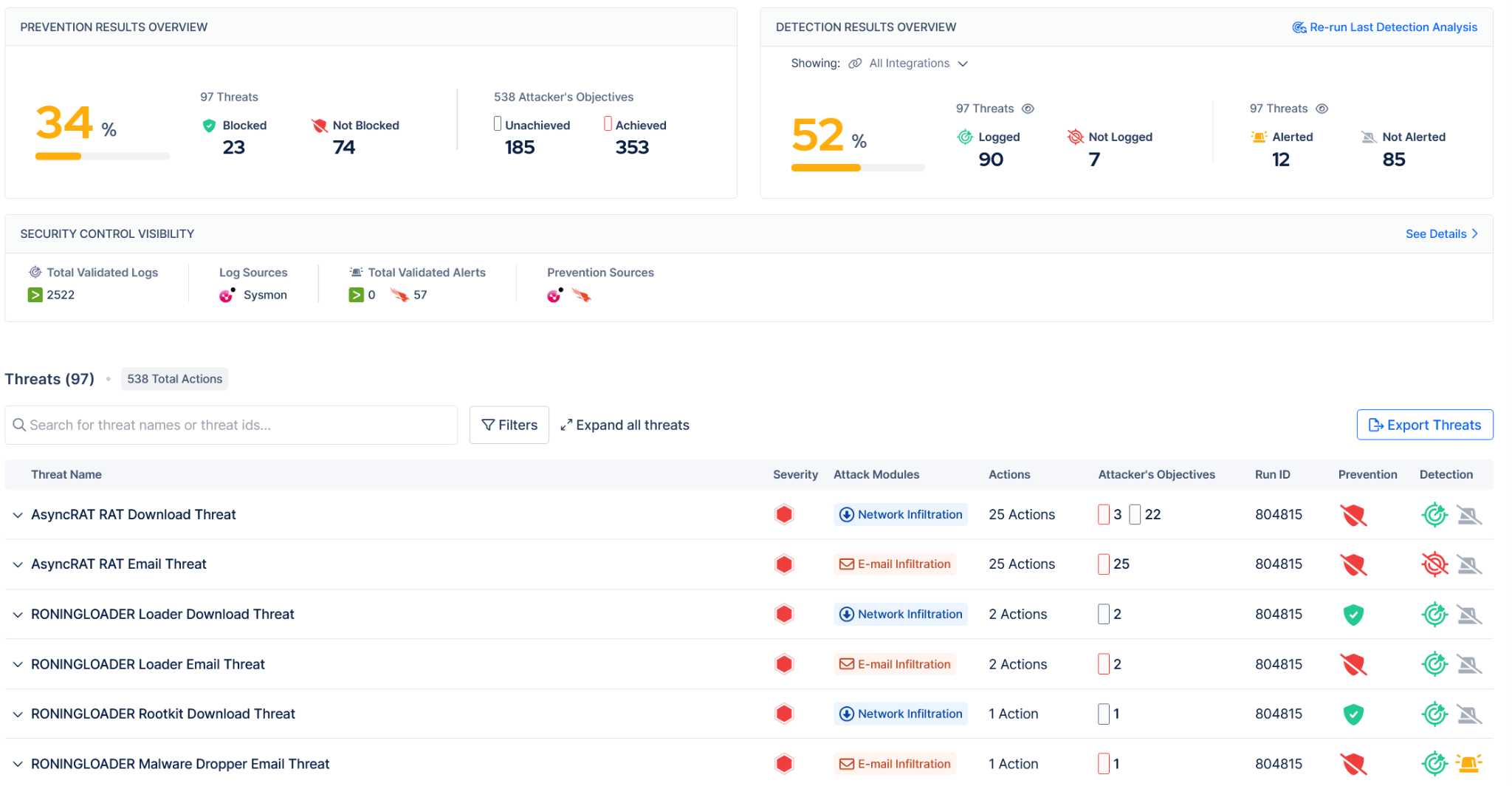The width and height of the screenshot is (1512, 786).
Task: Click the alerted siren icon for Malware Dropper Email
Action: click(1468, 763)
